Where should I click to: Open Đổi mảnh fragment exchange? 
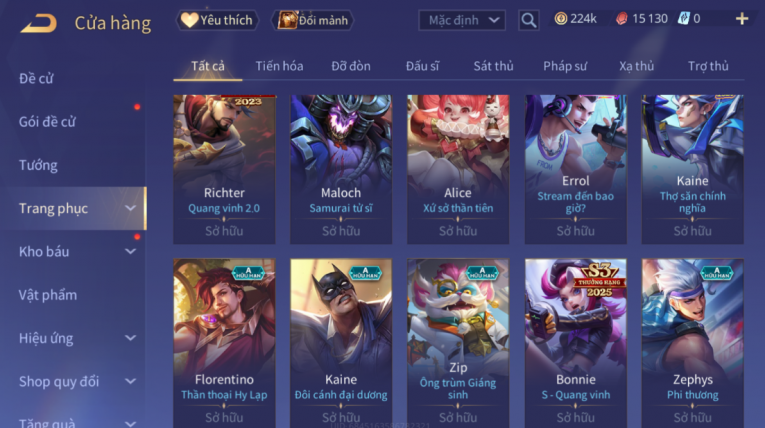313,20
